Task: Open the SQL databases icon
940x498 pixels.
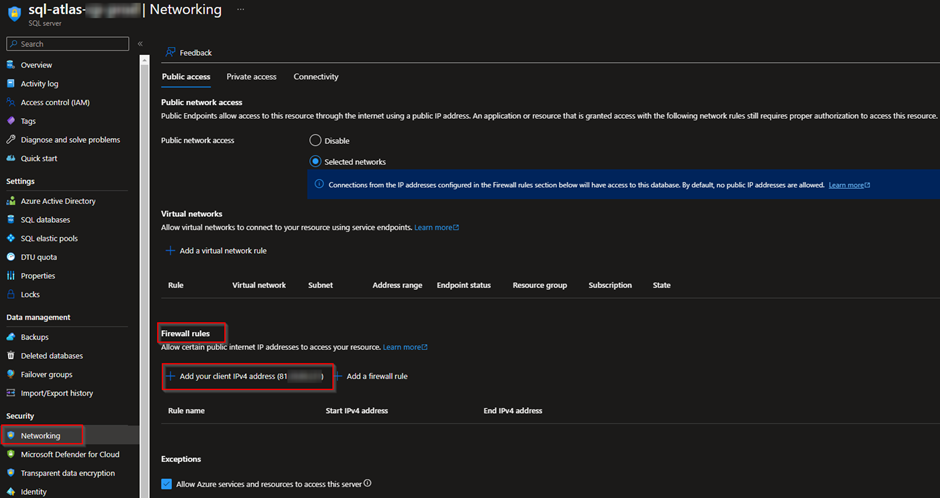Action: (11, 220)
